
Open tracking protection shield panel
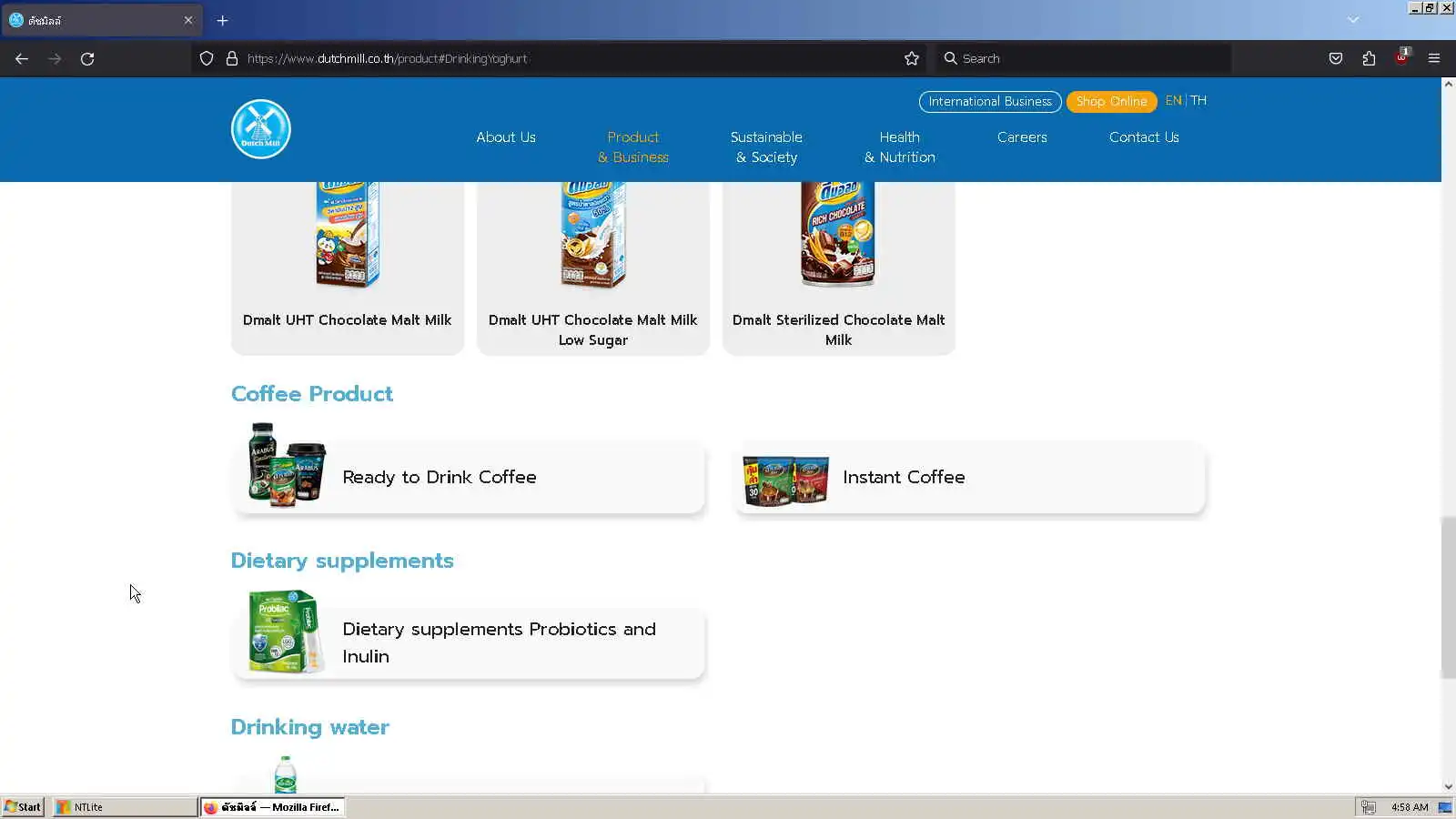[x=207, y=58]
